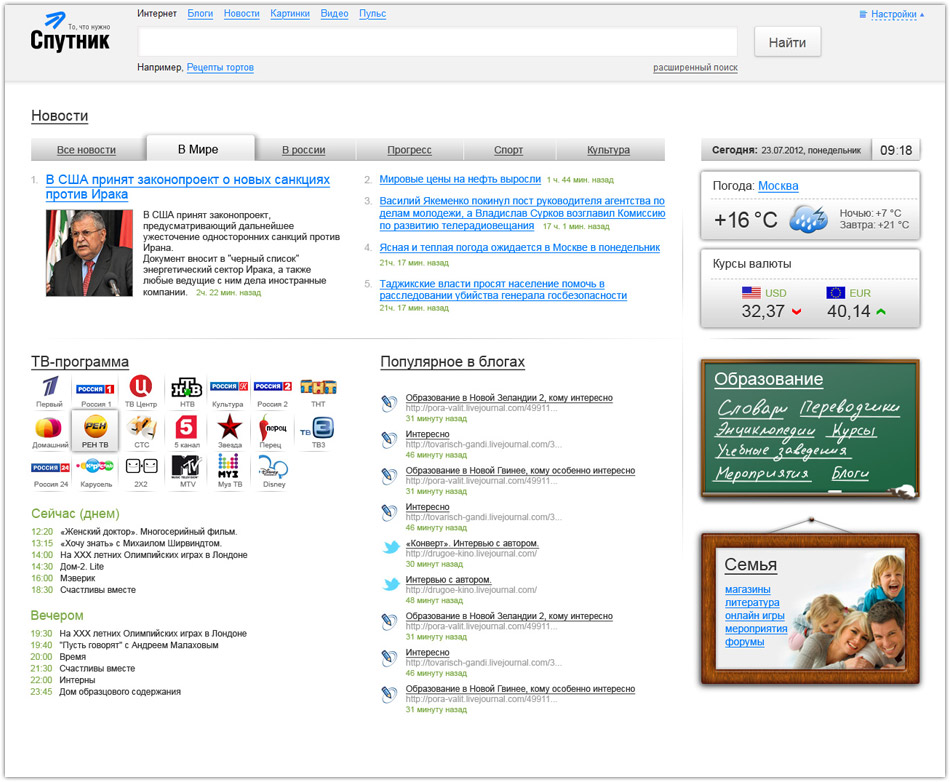
Task: Choose the НТВ channel icon
Action: [187, 387]
